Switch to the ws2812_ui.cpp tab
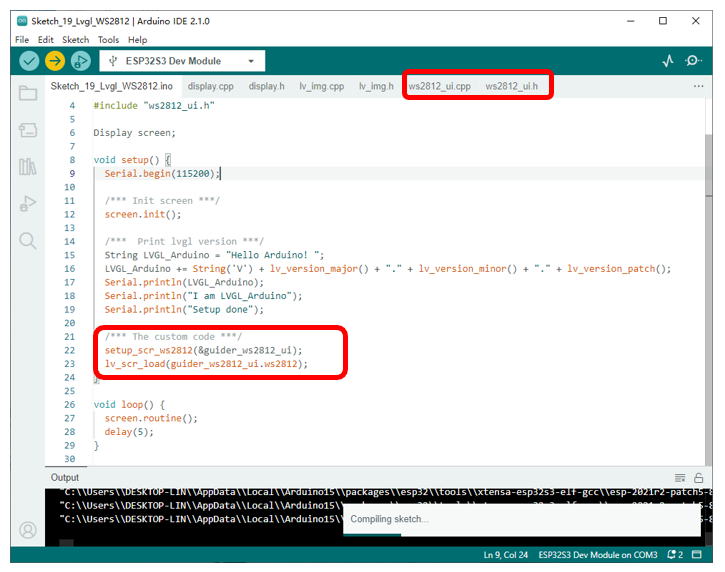Image resolution: width=725 pixels, height=572 pixels. pos(439,86)
